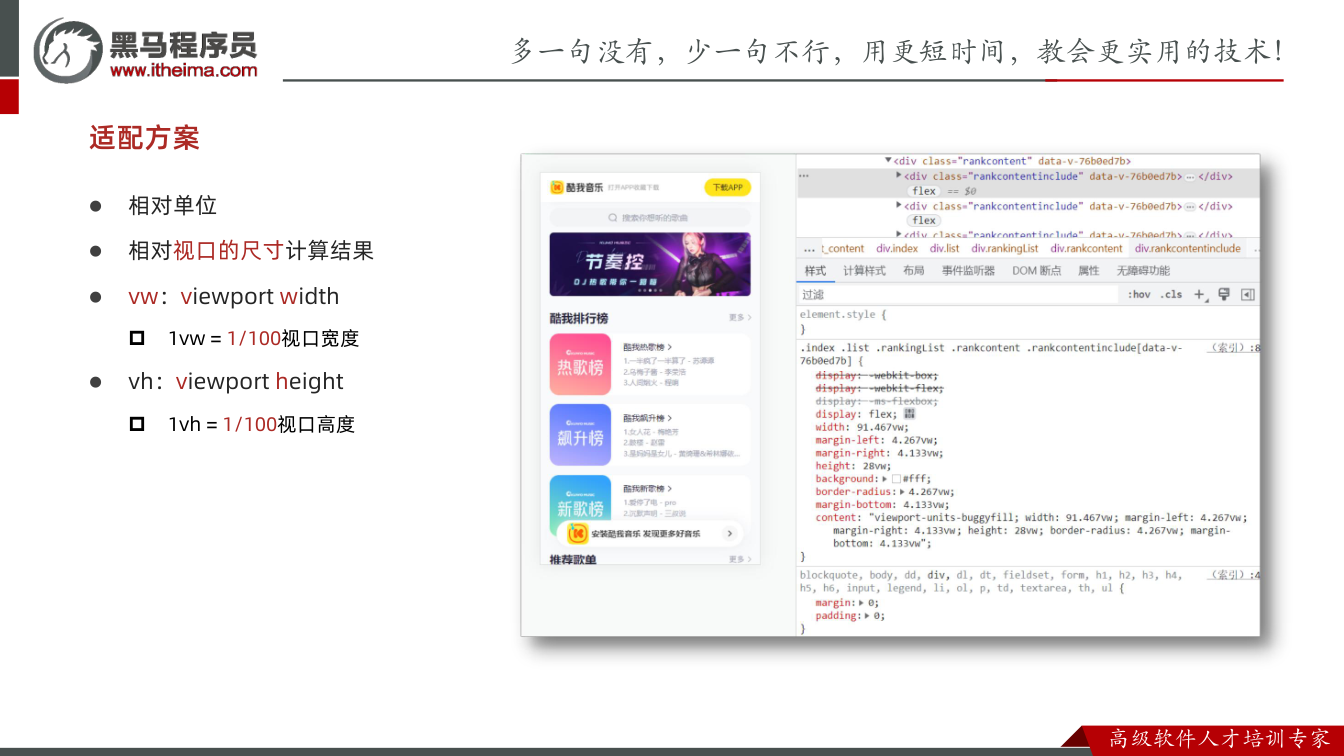Open the 酷我飙升榜 chart link
The image size is (1344, 756).
(x=647, y=418)
